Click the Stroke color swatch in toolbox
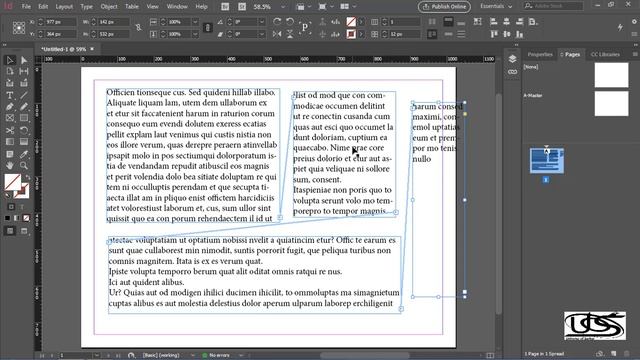Viewport: 640px width, 360px height. [x=24, y=192]
